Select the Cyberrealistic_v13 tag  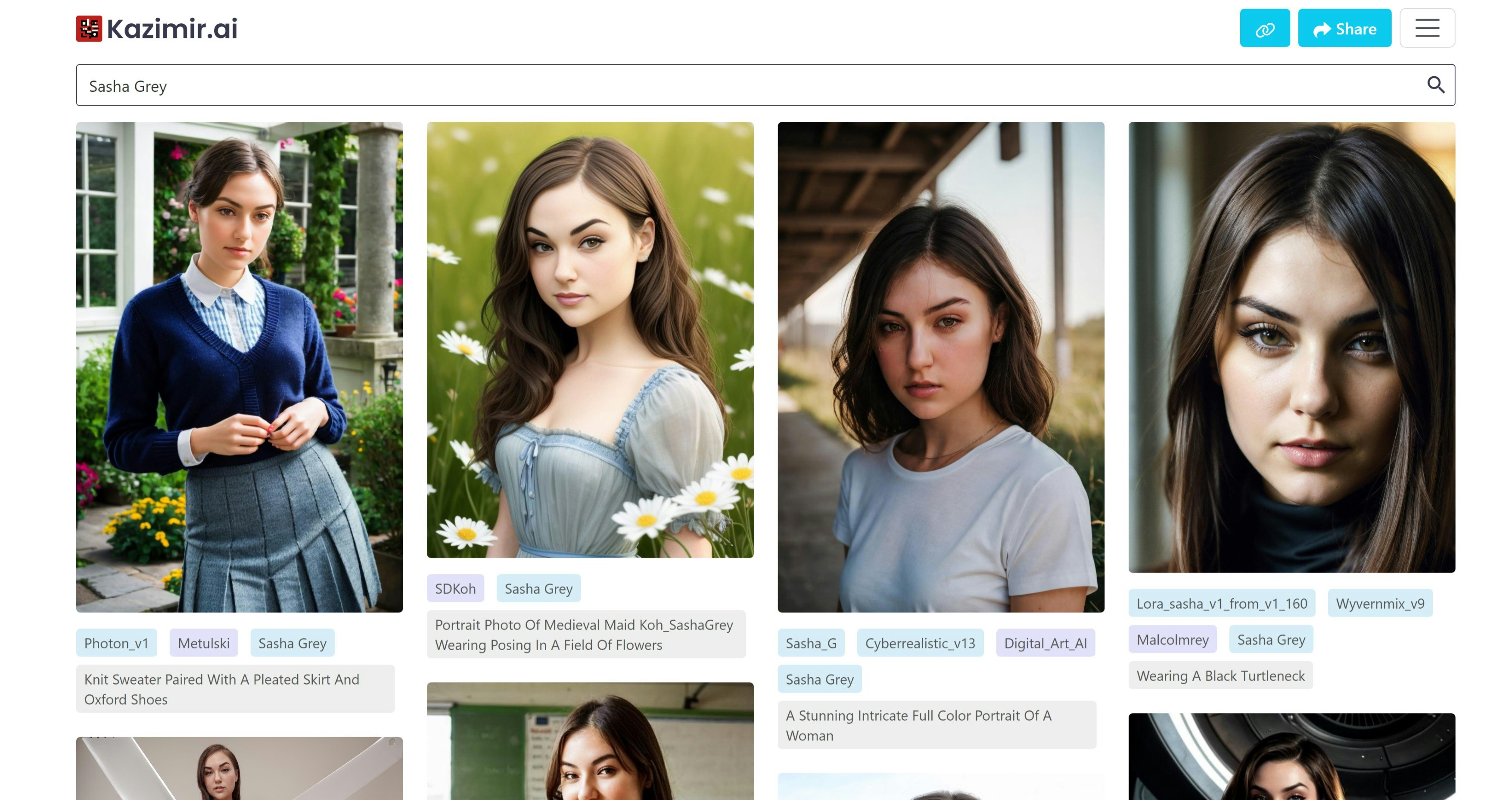[x=919, y=643]
